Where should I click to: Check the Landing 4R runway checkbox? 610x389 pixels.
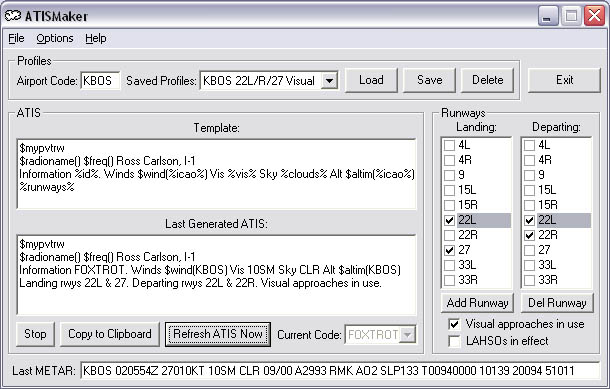(x=449, y=160)
